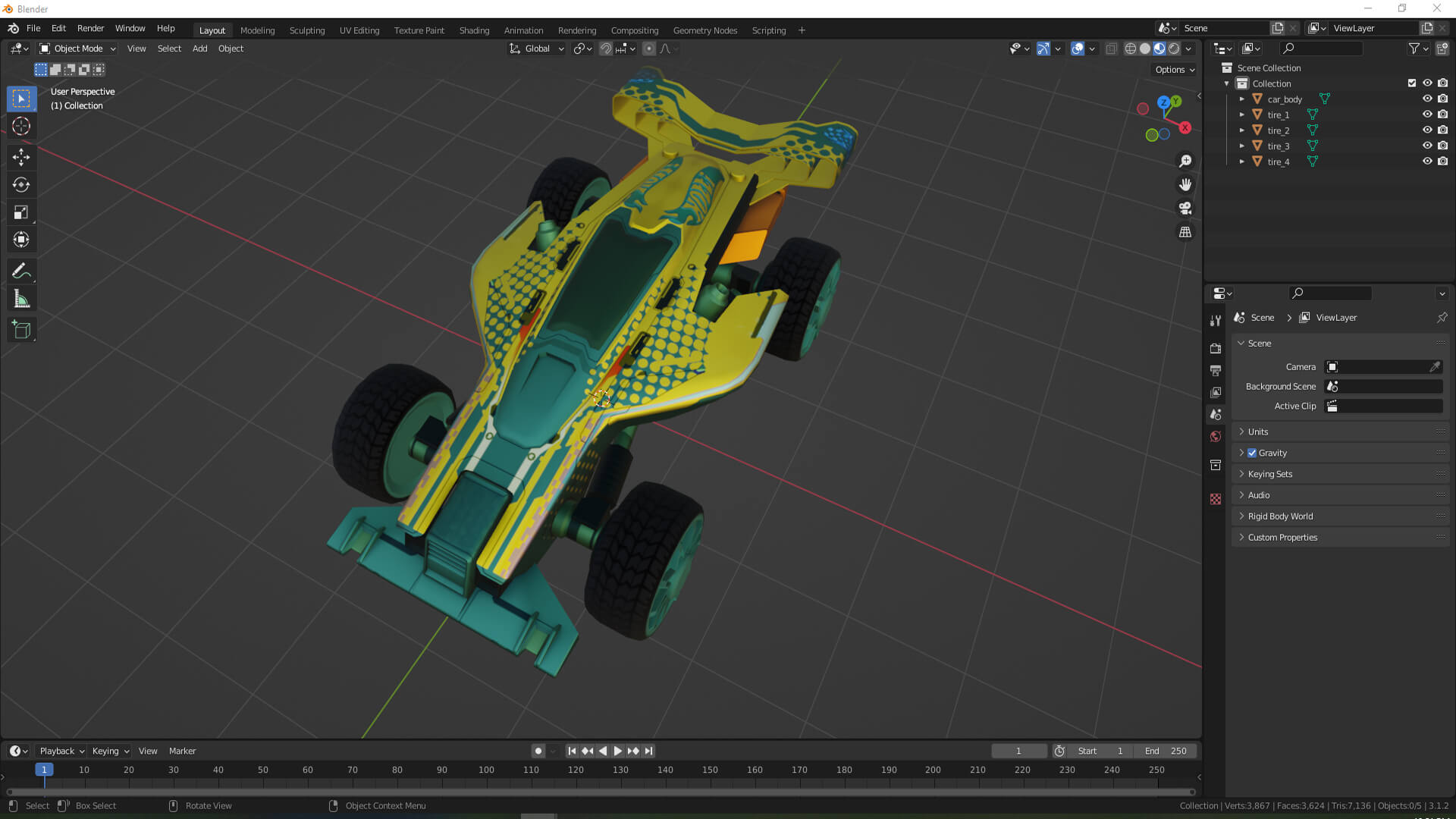The width and height of the screenshot is (1456, 819).
Task: Open the Global orientation dropdown
Action: click(x=537, y=49)
